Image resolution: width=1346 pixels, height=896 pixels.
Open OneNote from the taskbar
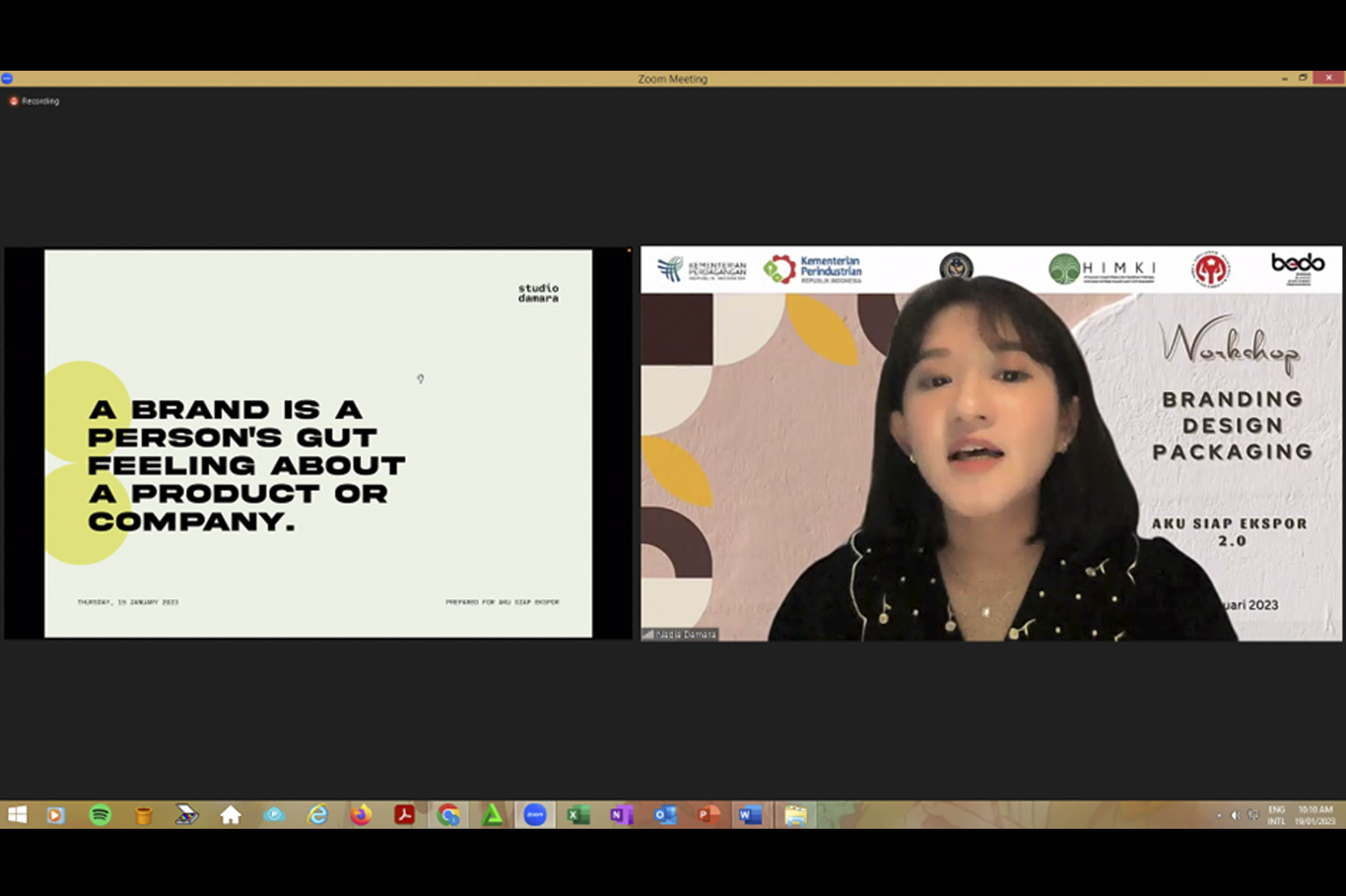click(x=622, y=814)
